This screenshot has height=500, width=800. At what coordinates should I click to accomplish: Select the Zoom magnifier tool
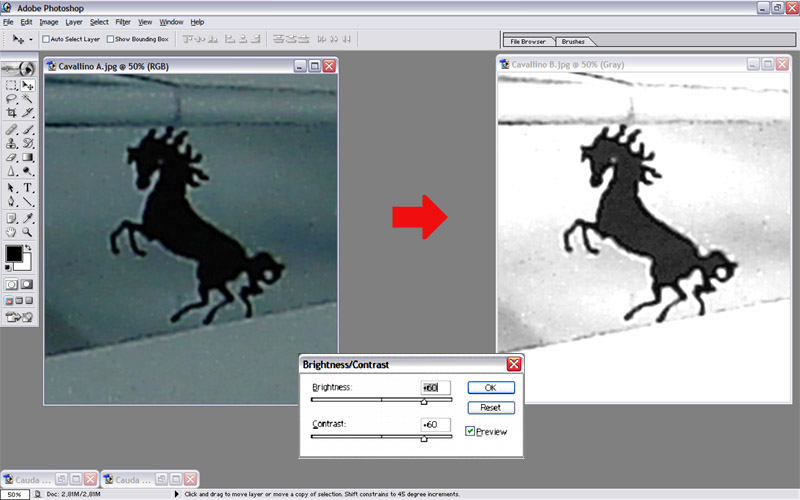pyautogui.click(x=28, y=232)
